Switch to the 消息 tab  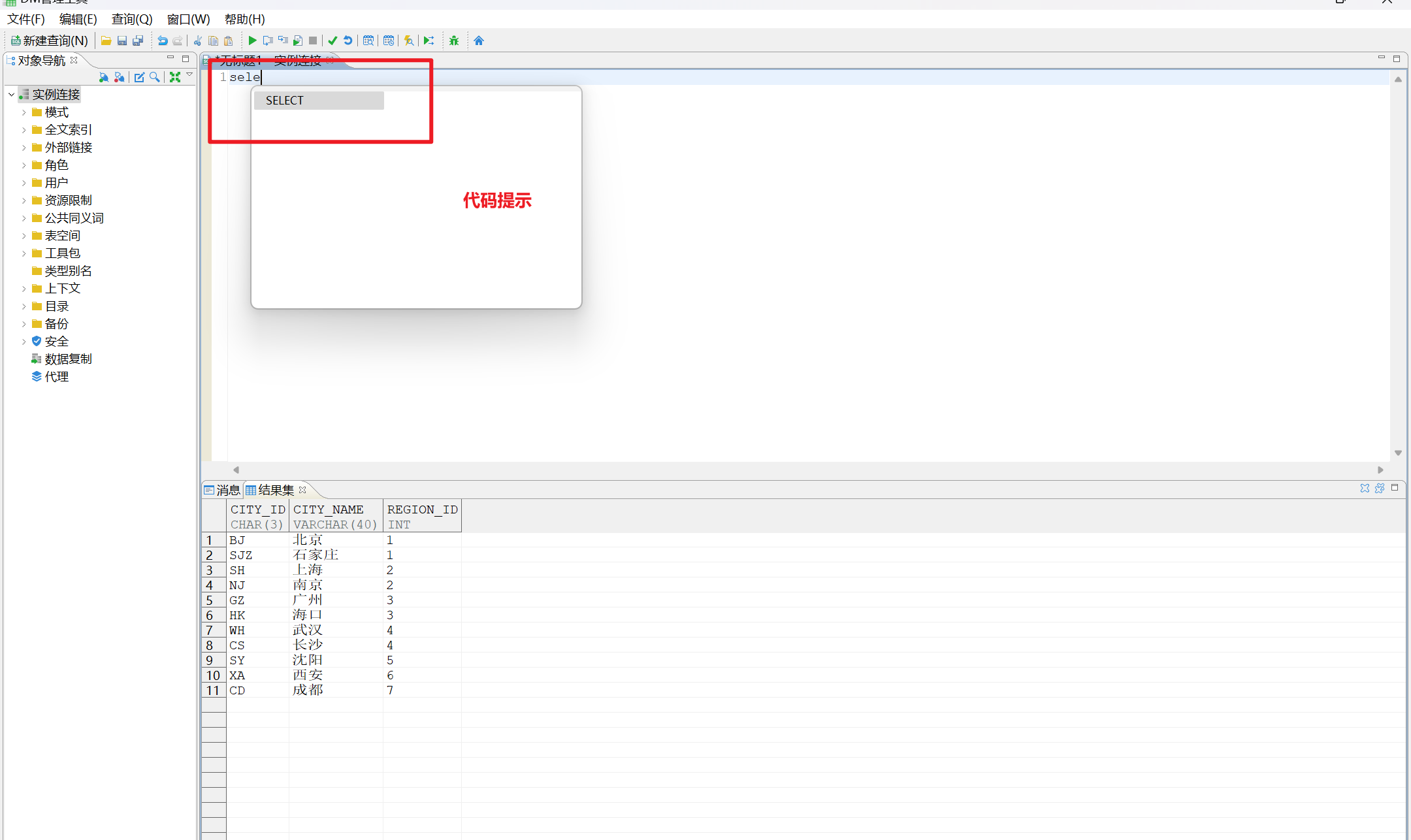pyautogui.click(x=222, y=490)
